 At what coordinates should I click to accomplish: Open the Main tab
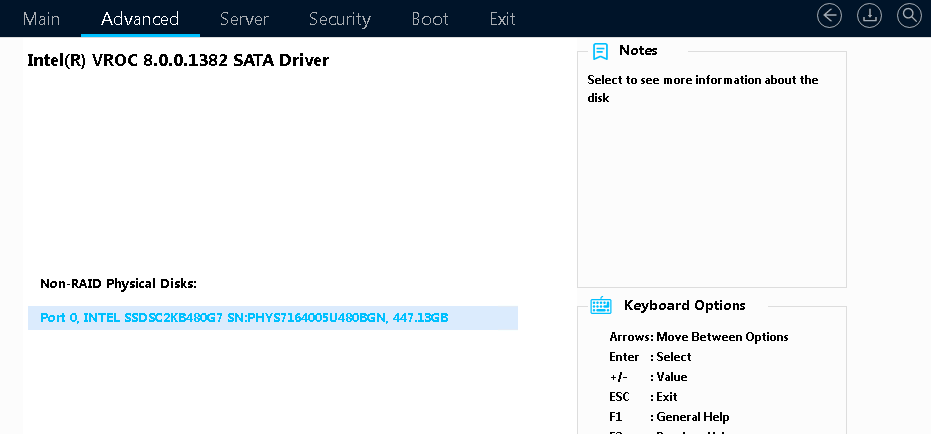click(x=41, y=18)
